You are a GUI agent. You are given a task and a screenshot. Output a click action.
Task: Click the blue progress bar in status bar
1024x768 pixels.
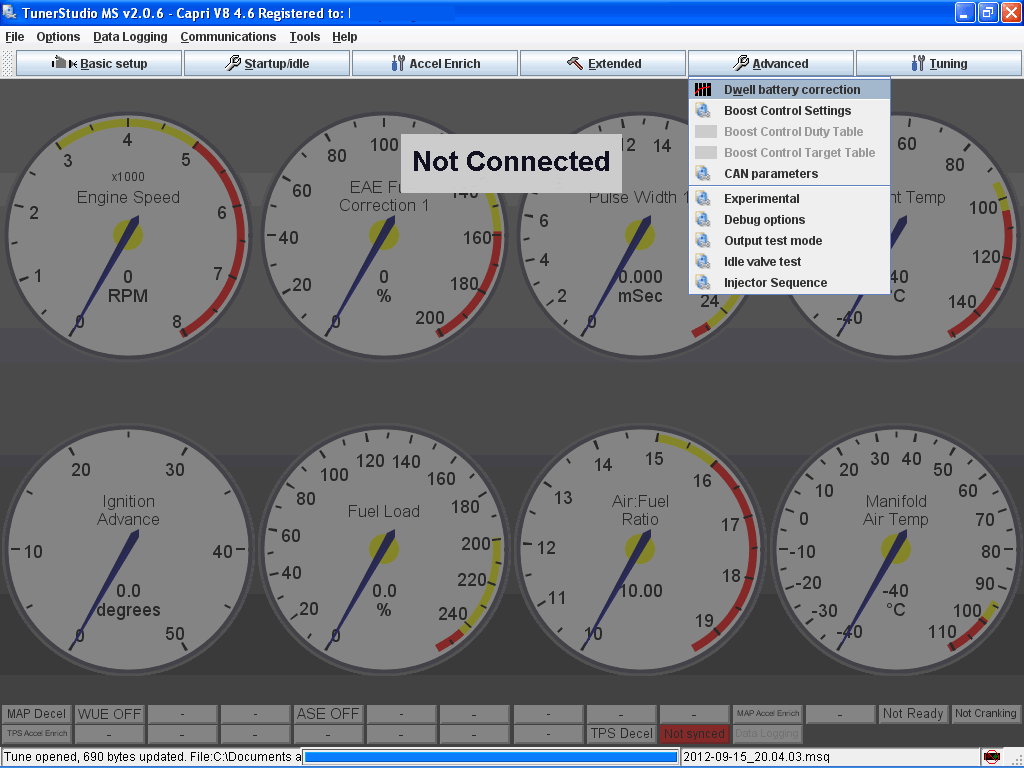pyautogui.click(x=490, y=757)
